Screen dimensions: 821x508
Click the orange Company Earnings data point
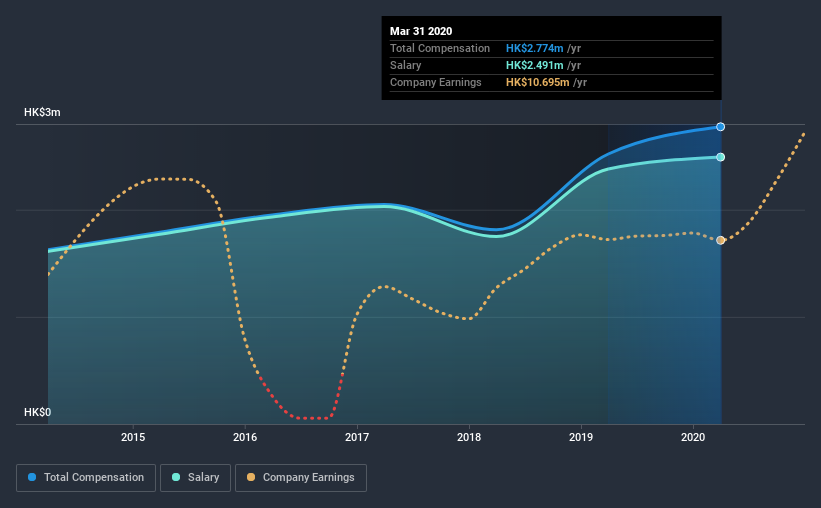point(720,240)
